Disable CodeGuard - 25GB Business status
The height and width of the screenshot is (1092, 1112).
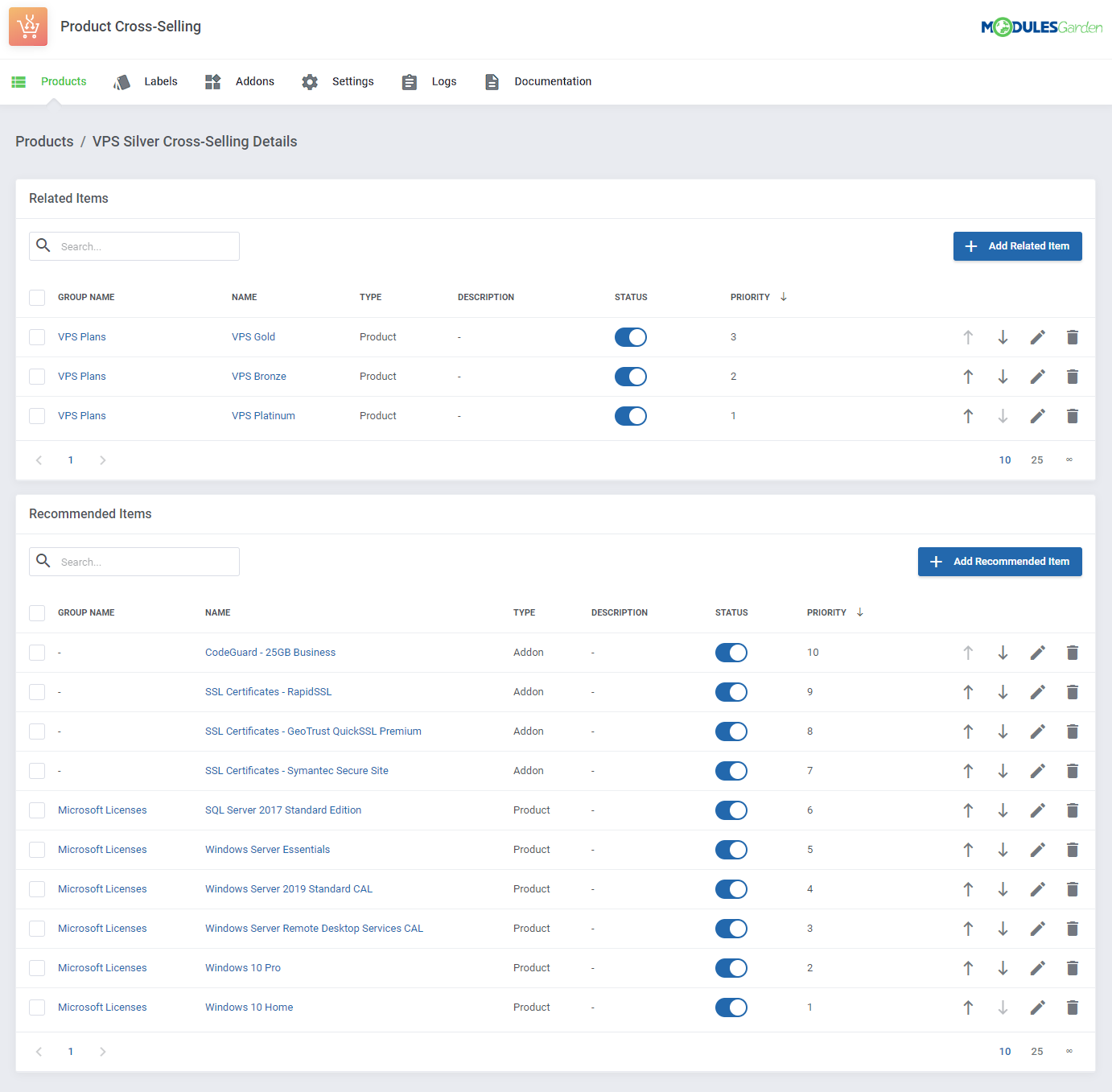[x=731, y=653]
